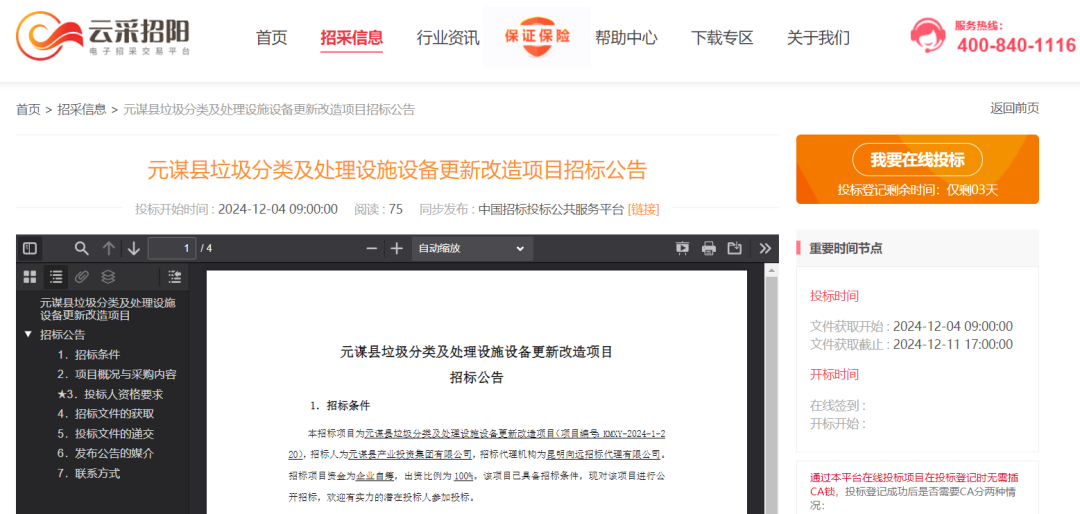Click 文件获取截止 2024-12-11 17:00:00 text
Image resolution: width=1080 pixels, height=514 pixels.
911,345
